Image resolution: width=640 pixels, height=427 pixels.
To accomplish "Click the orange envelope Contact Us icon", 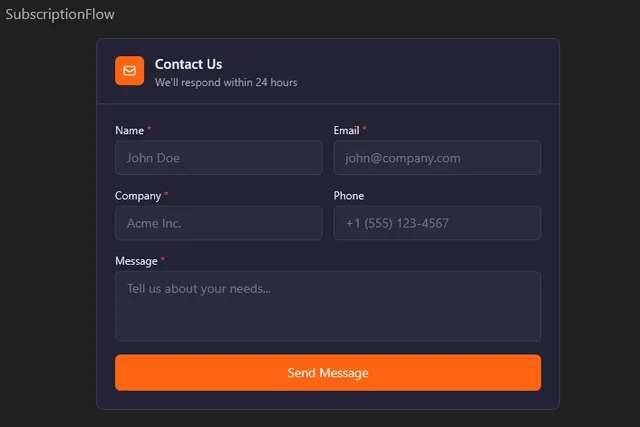I will click(x=129, y=71).
